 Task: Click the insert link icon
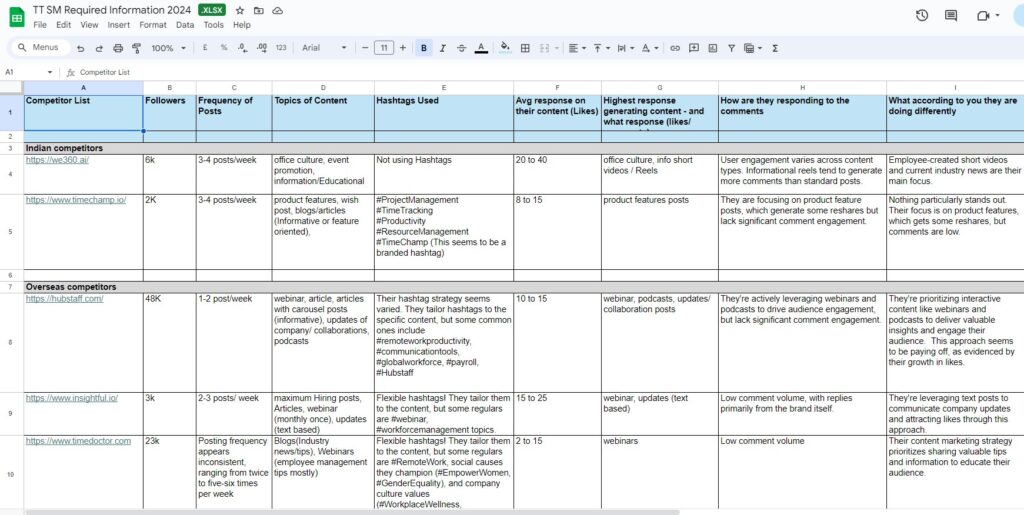675,48
